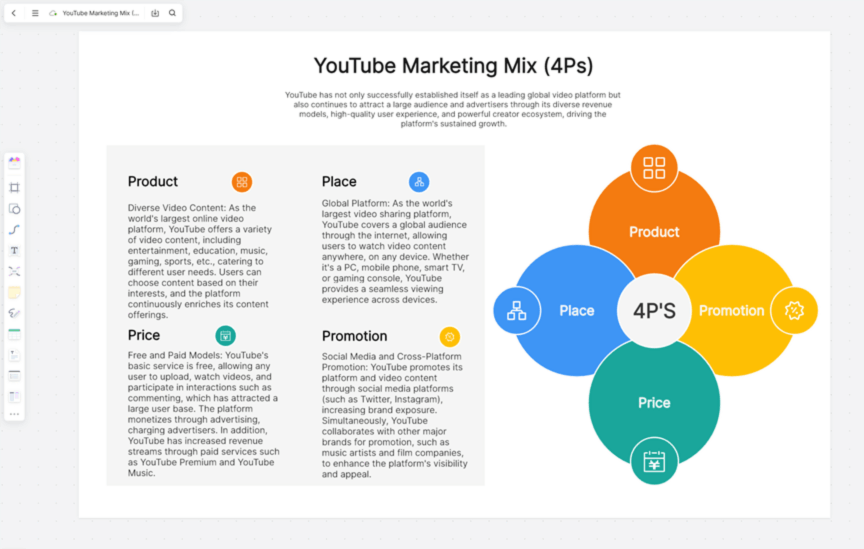Select the document card tool

tap(14, 355)
